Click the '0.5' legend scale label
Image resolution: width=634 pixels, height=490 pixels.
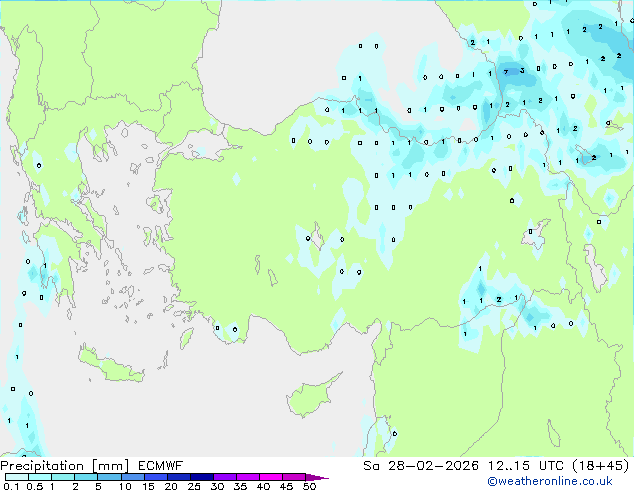[x=35, y=486]
